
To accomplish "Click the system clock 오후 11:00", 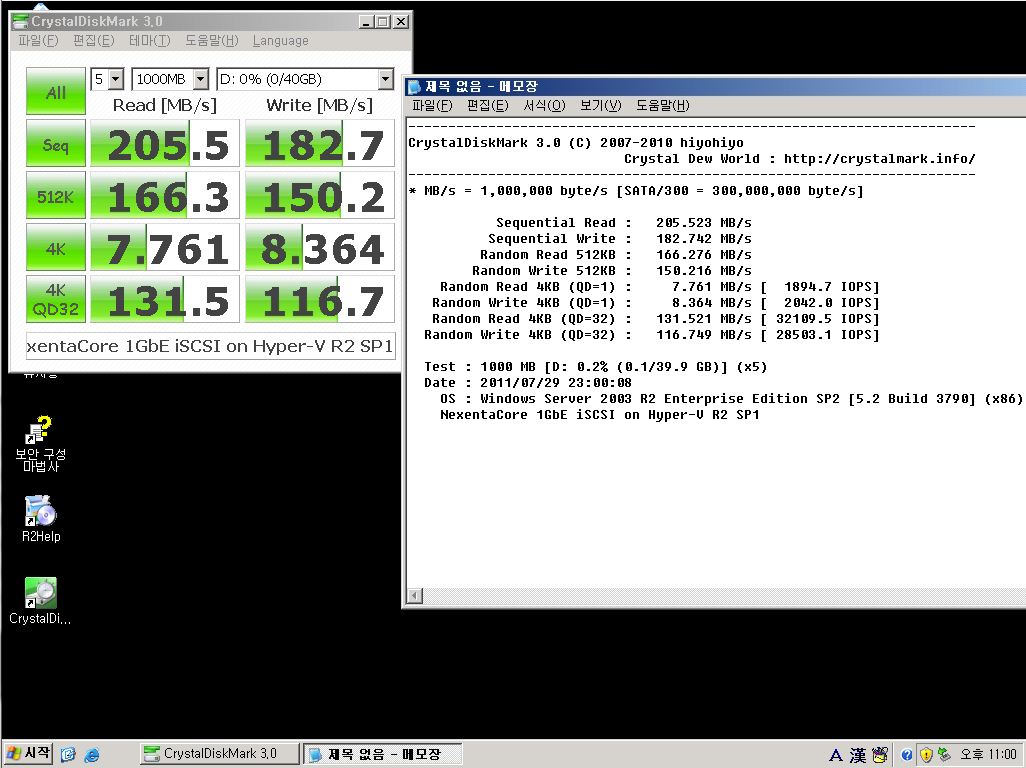I will (x=988, y=754).
